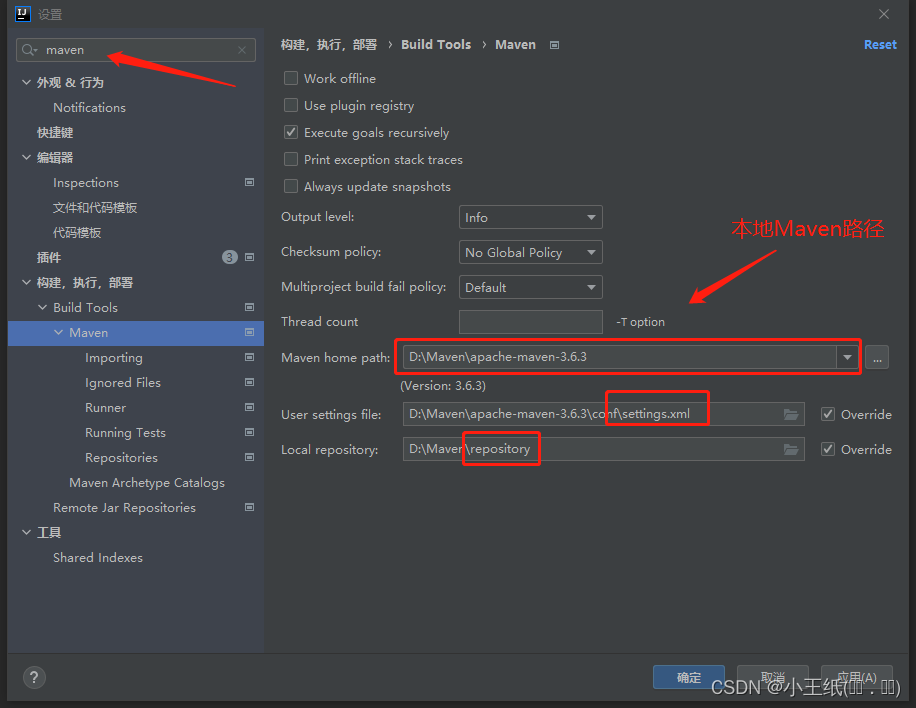Select Build Tools in the breadcrumb
Viewport: 916px width, 708px height.
pyautogui.click(x=436, y=44)
